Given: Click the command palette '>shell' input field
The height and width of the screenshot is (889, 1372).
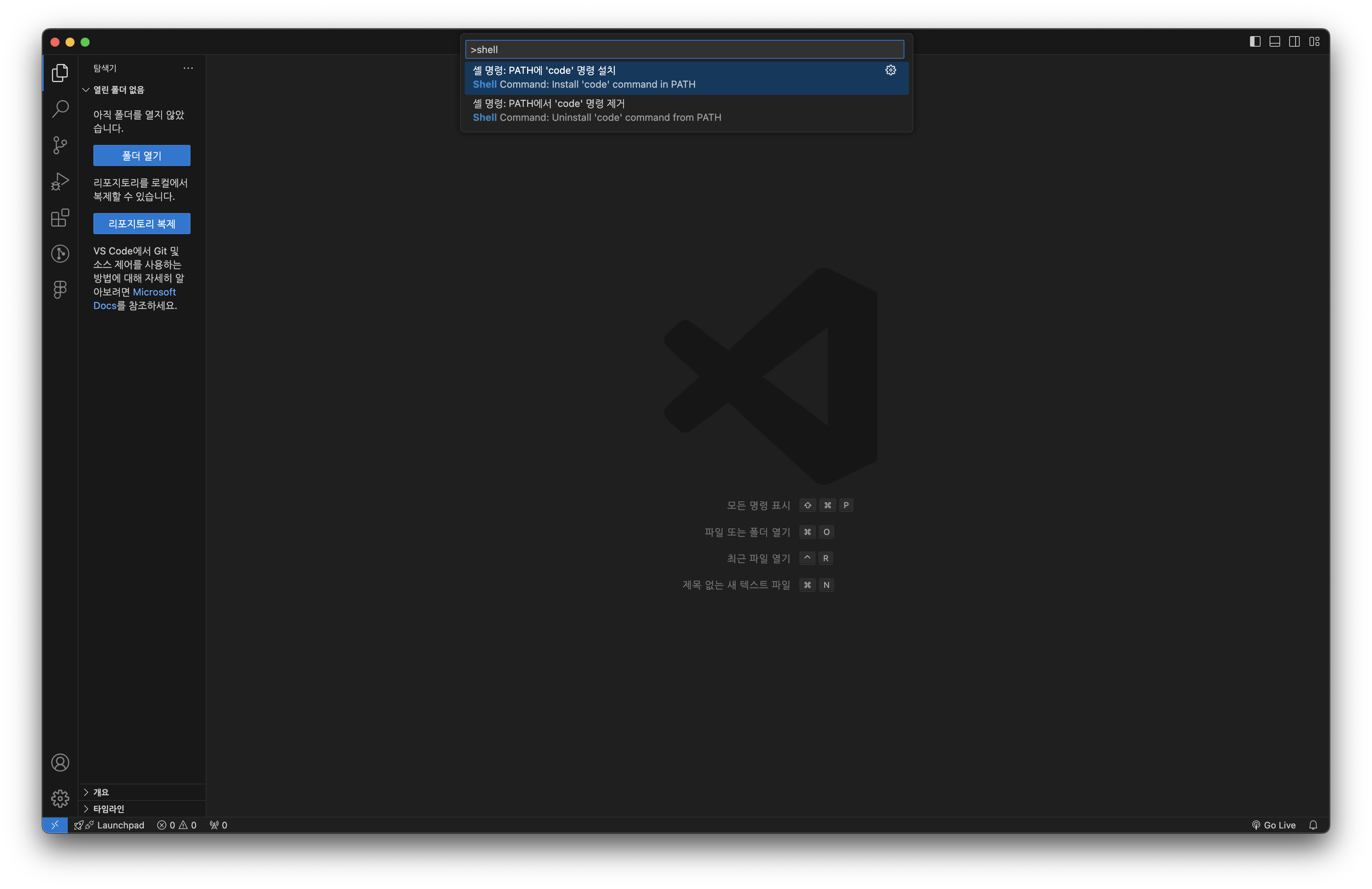Looking at the screenshot, I should (684, 50).
